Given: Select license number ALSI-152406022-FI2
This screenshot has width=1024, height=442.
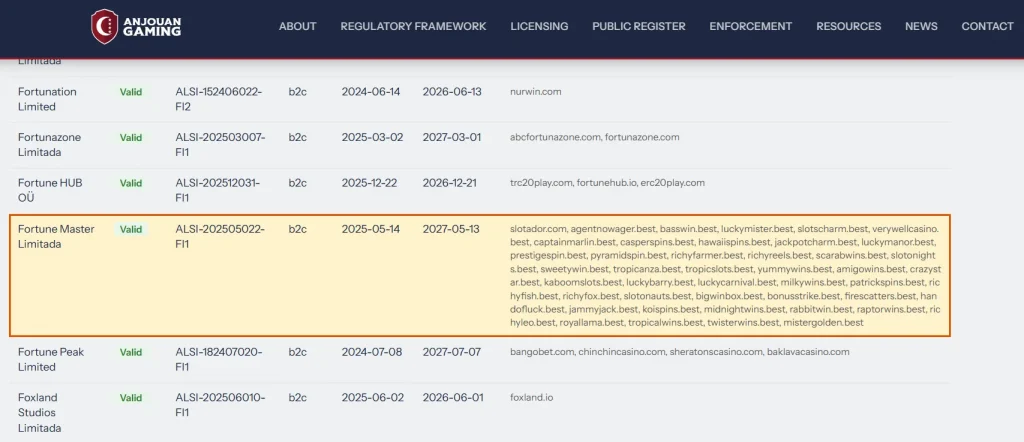Looking at the screenshot, I should (219, 99).
